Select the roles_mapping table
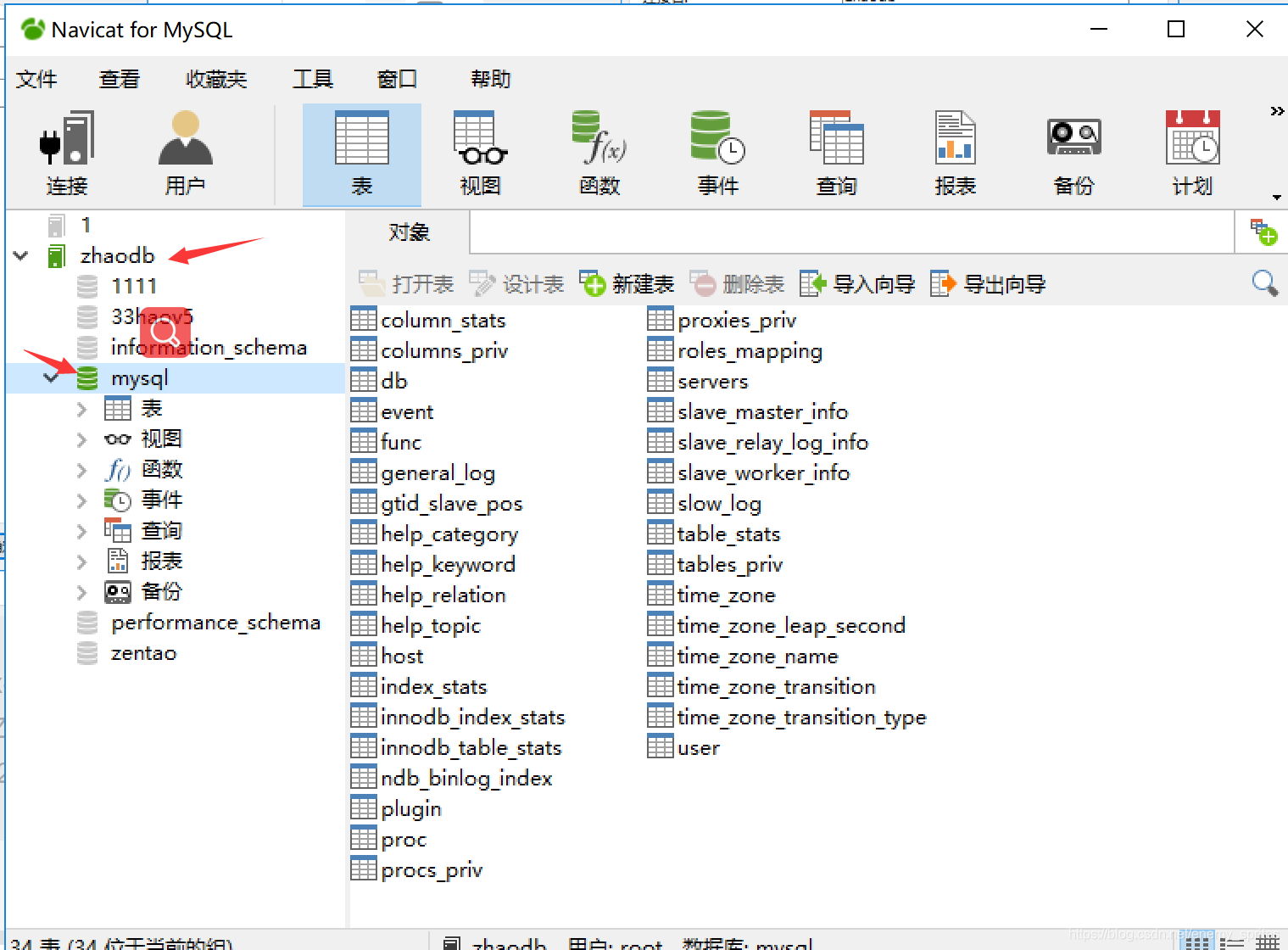Screen dimensions: 1288x950 click(750, 350)
